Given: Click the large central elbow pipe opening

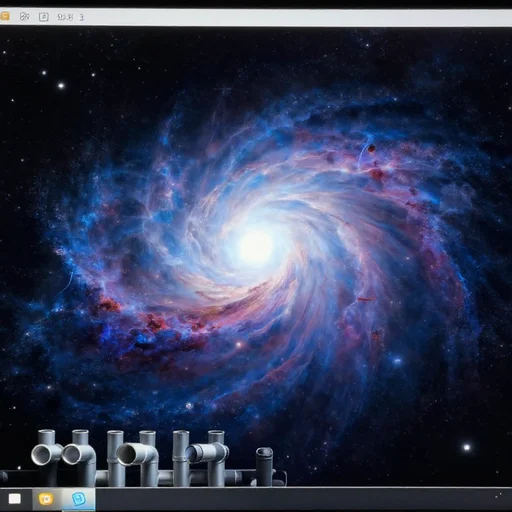Looking at the screenshot, I should pyautogui.click(x=128, y=454).
